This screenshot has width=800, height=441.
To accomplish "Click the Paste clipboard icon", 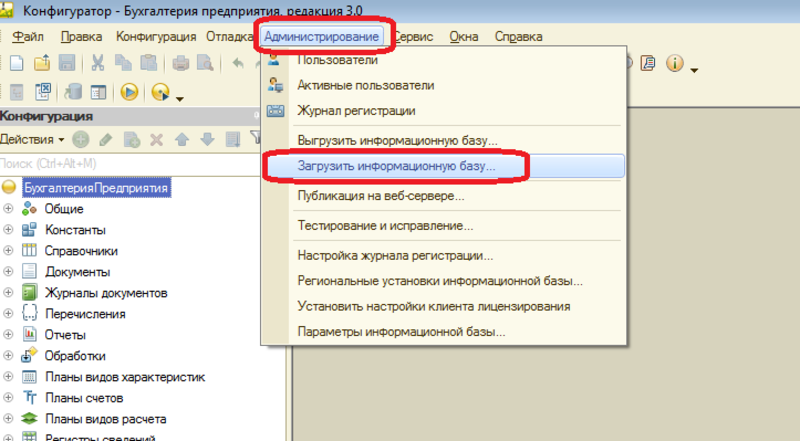I will pyautogui.click(x=148, y=63).
